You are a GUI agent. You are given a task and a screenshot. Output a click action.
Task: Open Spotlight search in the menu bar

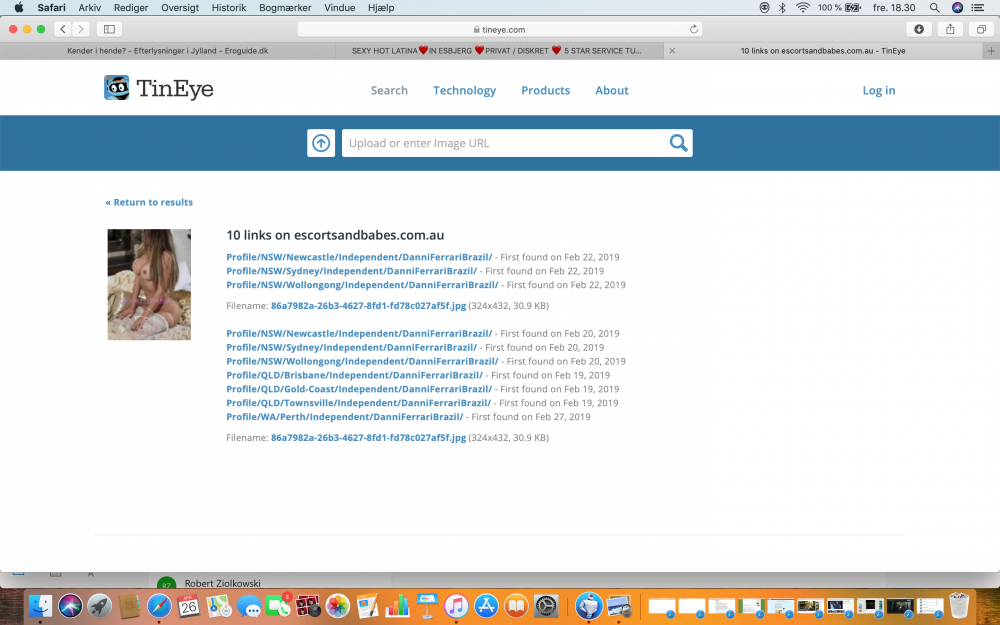pyautogui.click(x=934, y=8)
